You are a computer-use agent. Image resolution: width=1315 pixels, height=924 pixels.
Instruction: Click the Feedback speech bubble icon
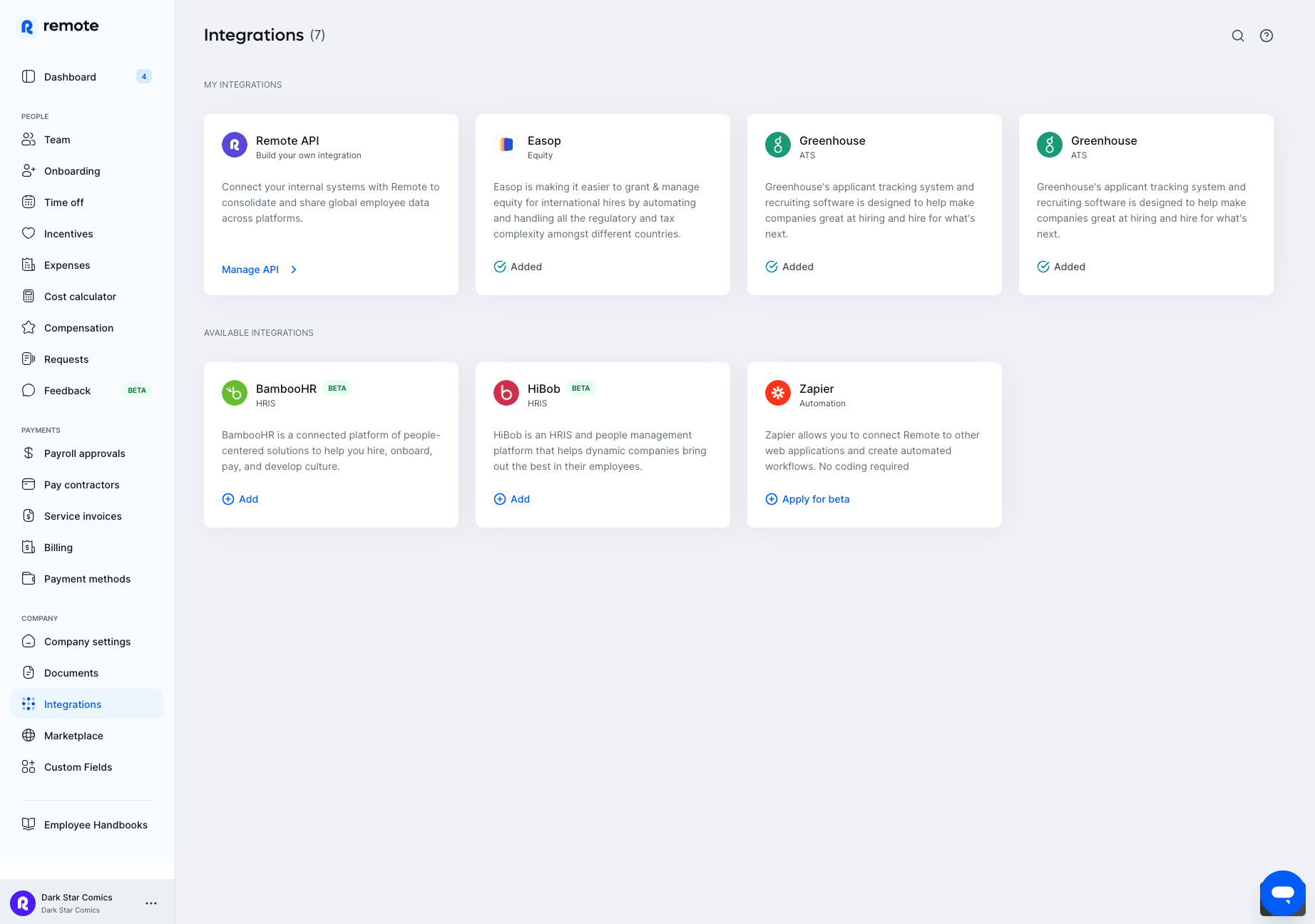[x=29, y=390]
